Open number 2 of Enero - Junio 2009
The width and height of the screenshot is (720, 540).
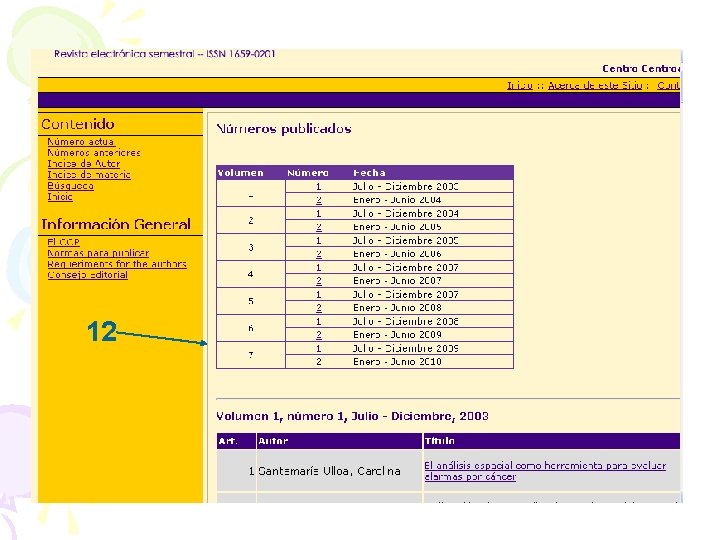click(x=319, y=335)
